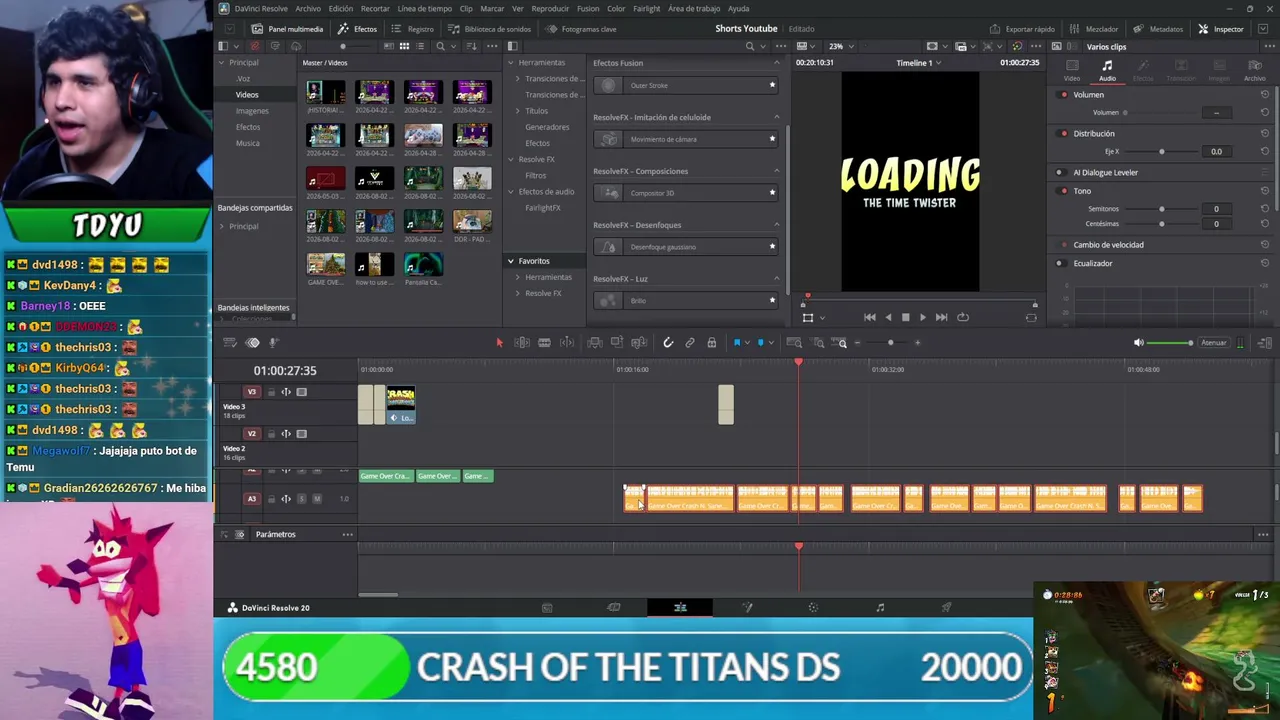Image resolution: width=1280 pixels, height=720 pixels.
Task: Open the Edición menu
Action: pos(341,9)
